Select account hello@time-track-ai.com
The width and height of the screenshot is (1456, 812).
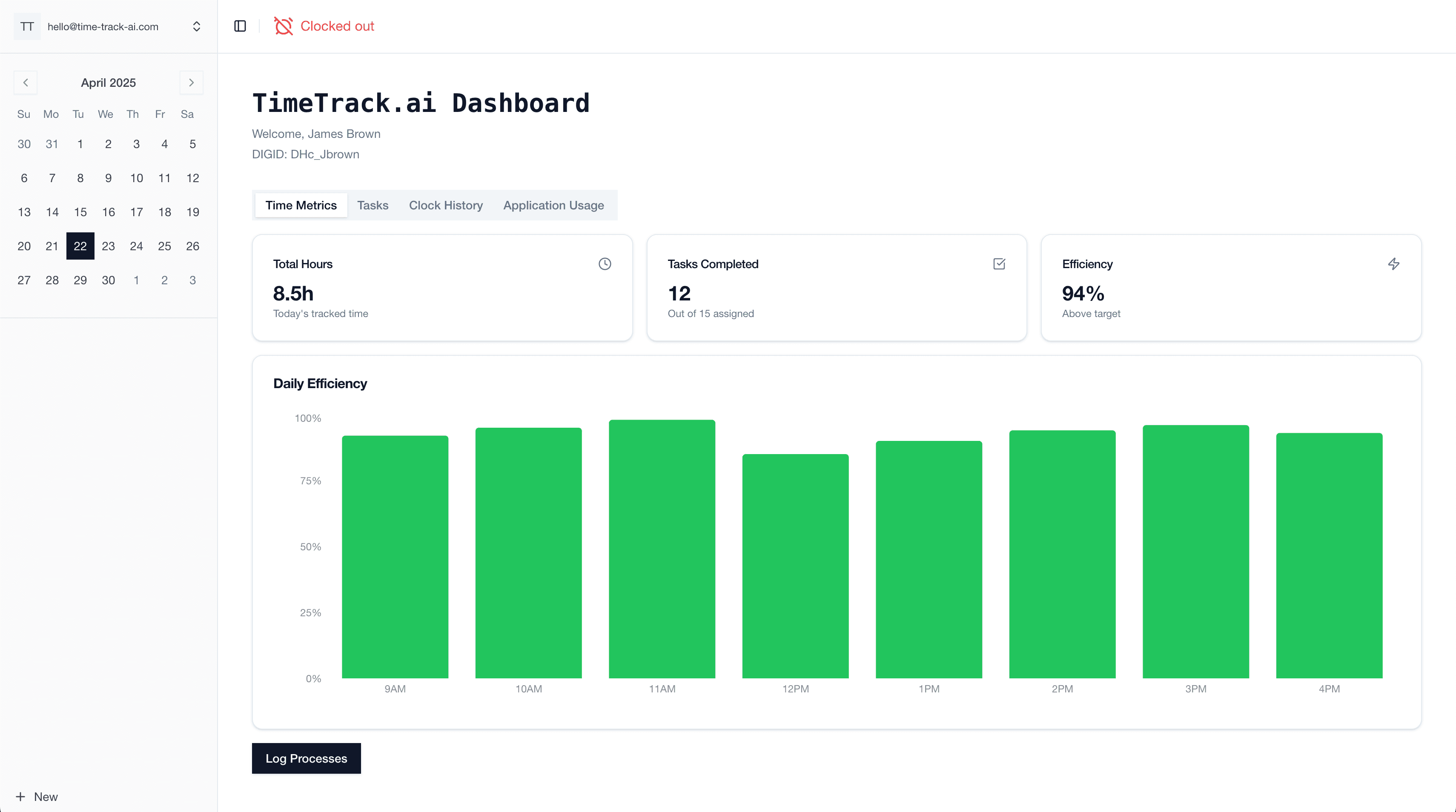pos(103,26)
